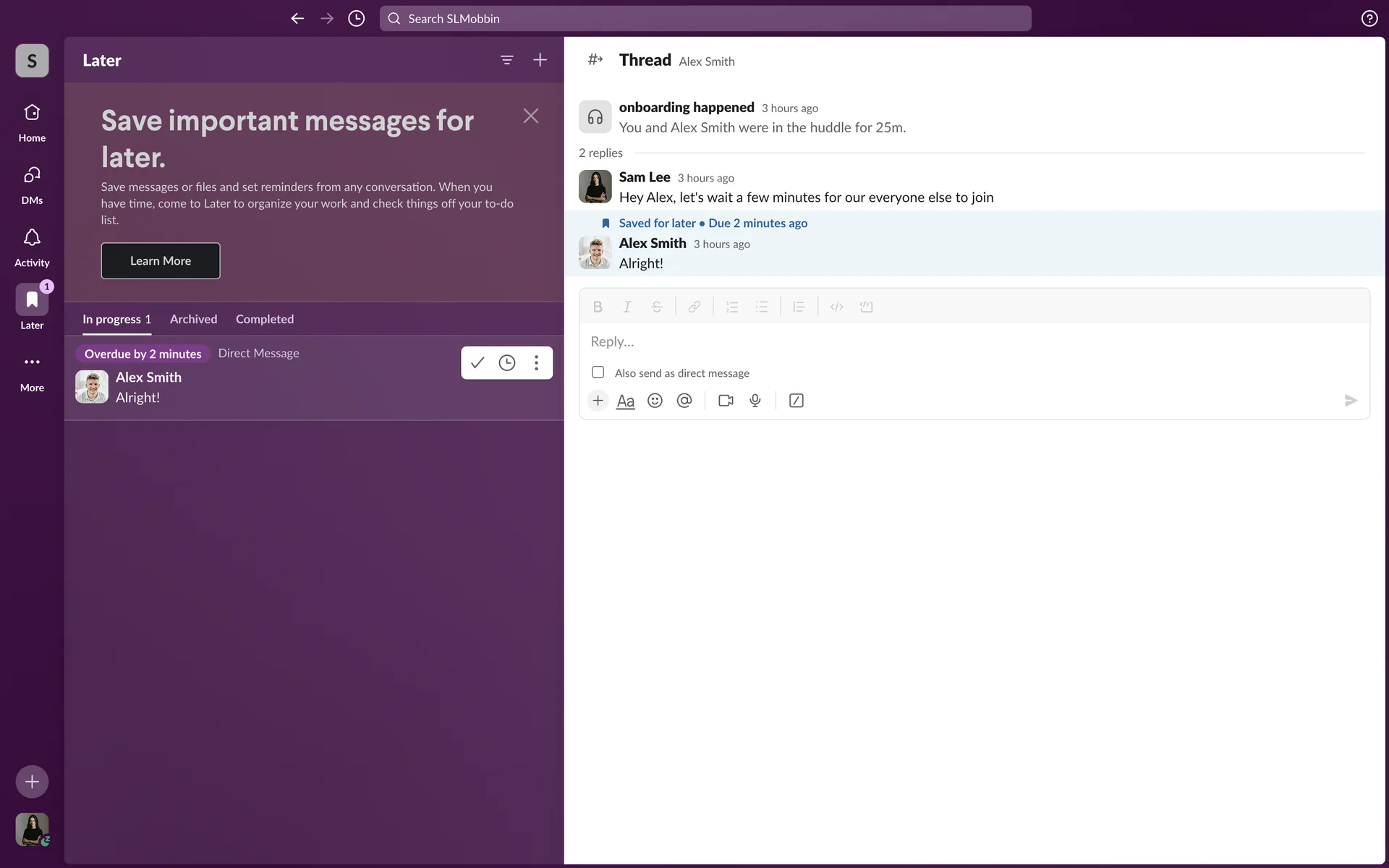Click the Learn More button
Image resolution: width=1389 pixels, height=868 pixels.
coord(161,260)
